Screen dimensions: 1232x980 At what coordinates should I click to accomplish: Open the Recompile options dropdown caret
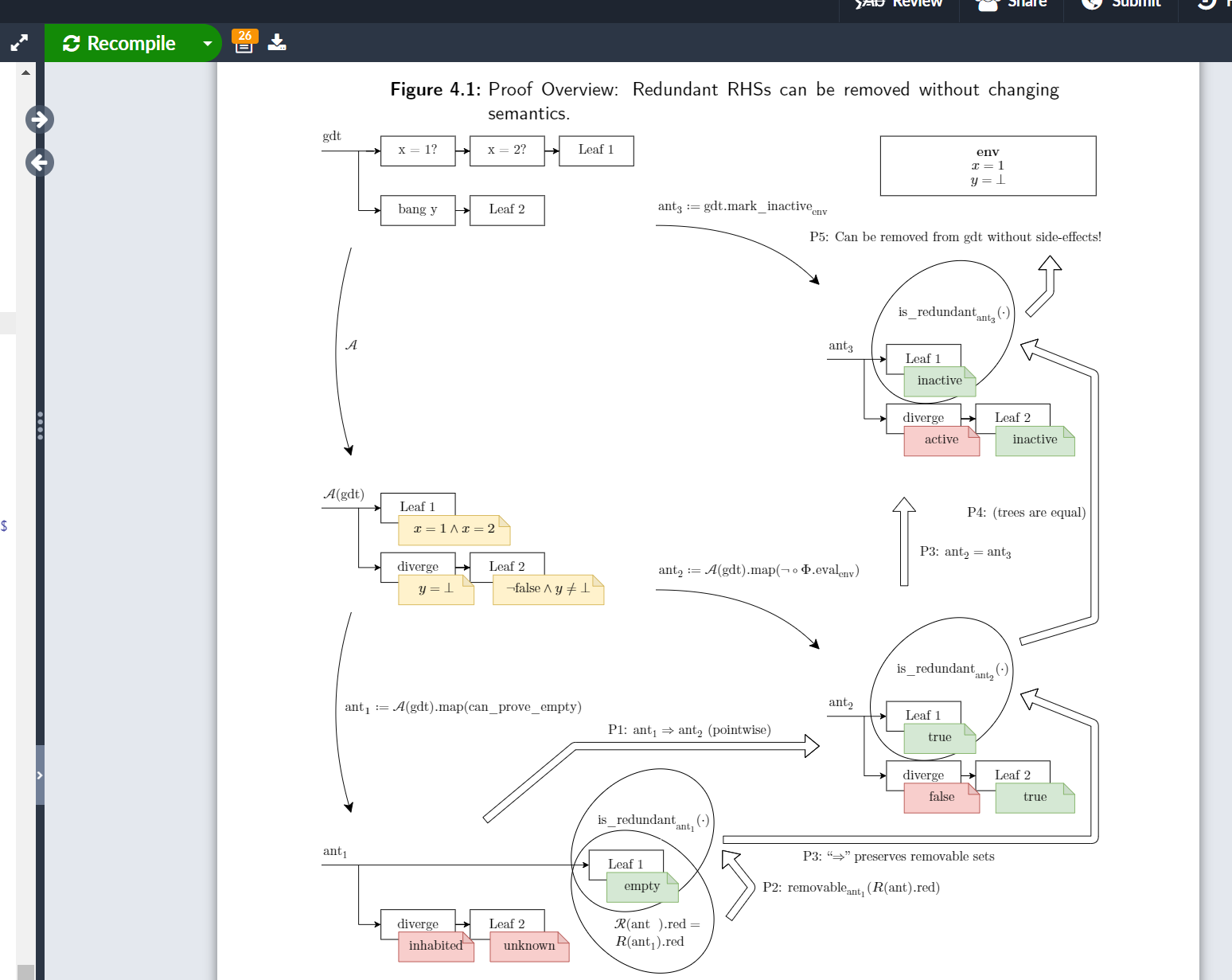(x=207, y=43)
